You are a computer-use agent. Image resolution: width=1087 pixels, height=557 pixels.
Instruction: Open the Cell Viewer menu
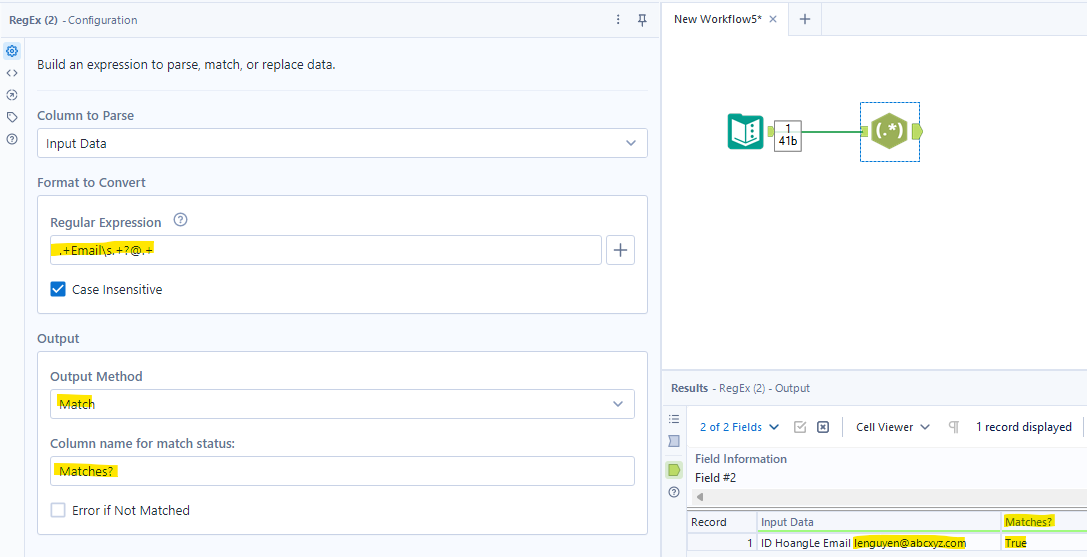(x=892, y=427)
